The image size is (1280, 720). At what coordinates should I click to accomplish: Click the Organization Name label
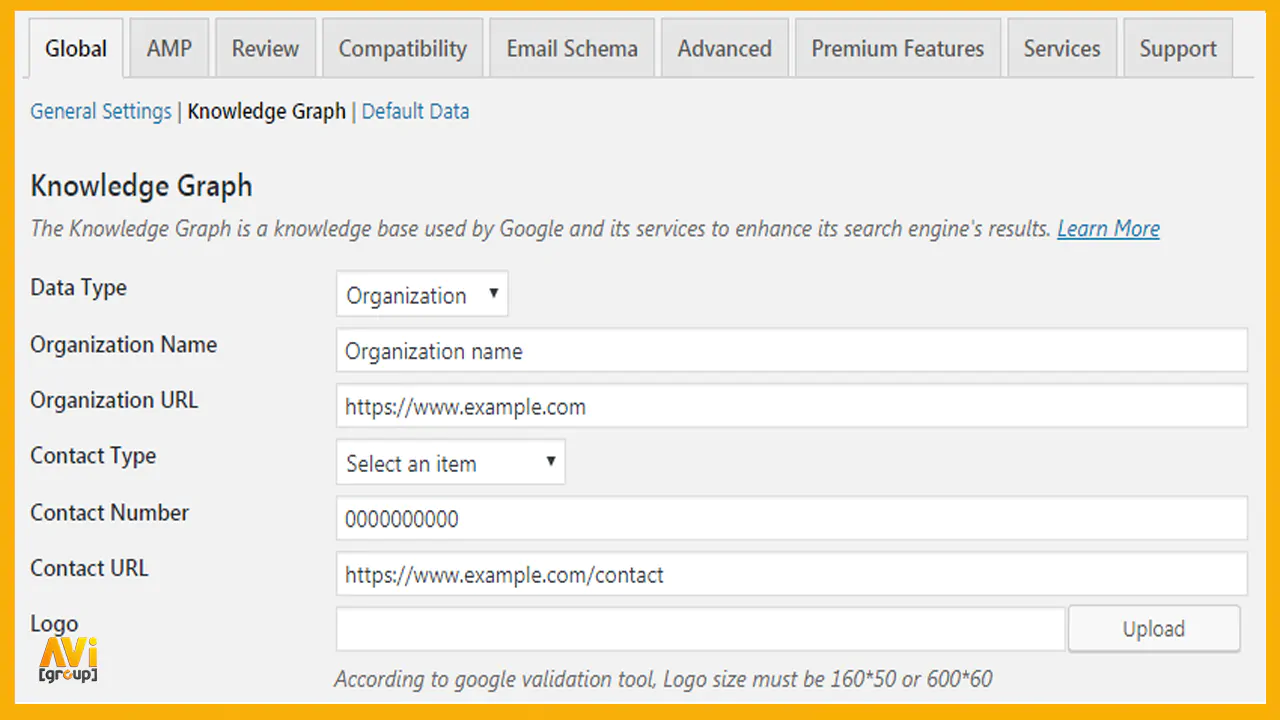coord(123,345)
